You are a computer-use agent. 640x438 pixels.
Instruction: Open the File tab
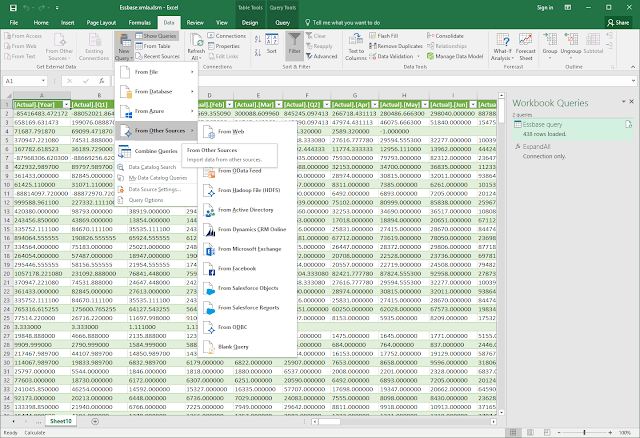tap(14, 22)
